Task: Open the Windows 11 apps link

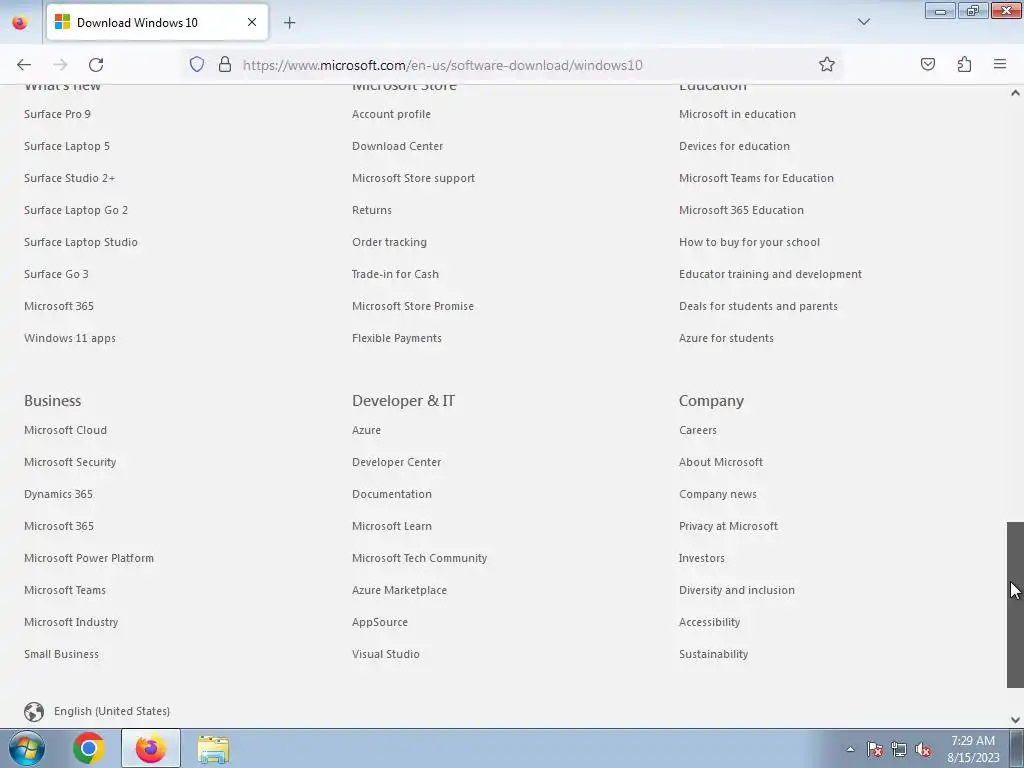Action: (70, 338)
